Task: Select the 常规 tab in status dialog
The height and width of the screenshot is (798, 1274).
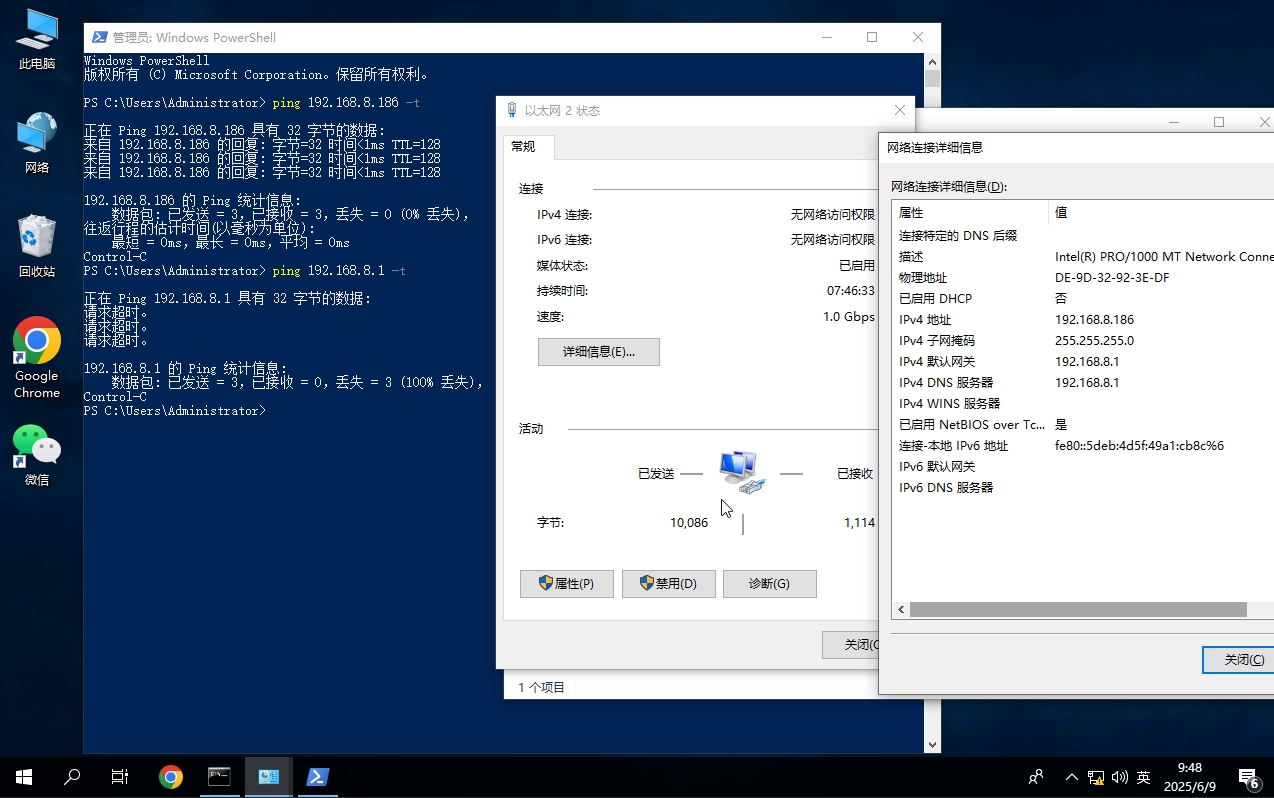Action: coord(524,147)
